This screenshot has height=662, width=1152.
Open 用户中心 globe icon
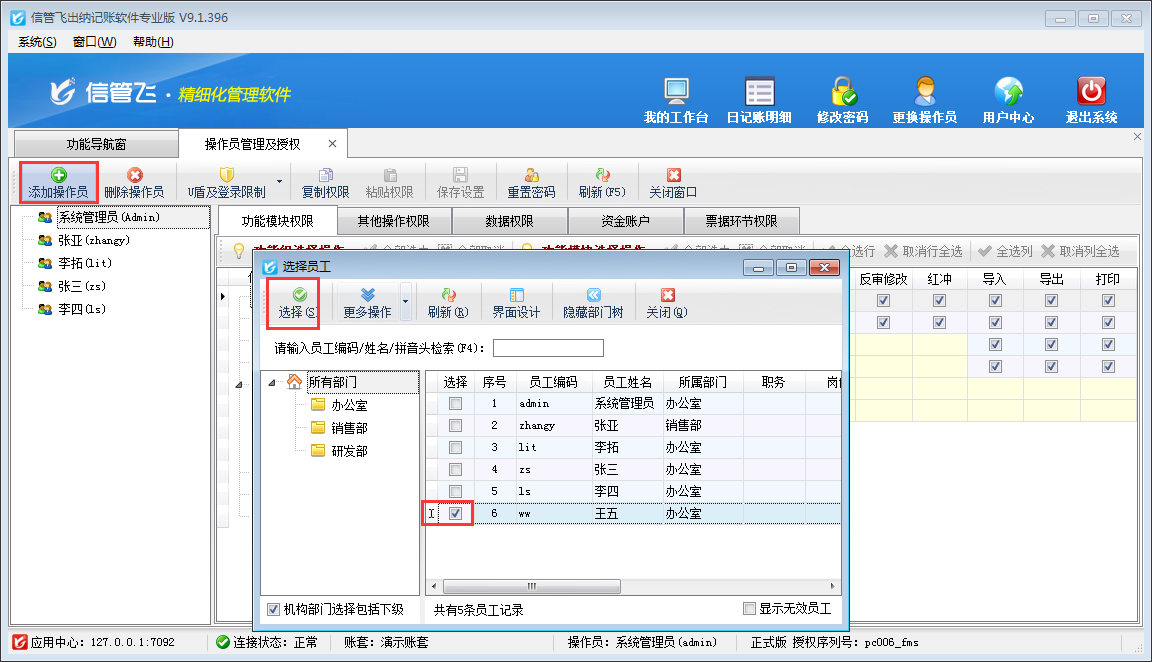[x=1008, y=92]
